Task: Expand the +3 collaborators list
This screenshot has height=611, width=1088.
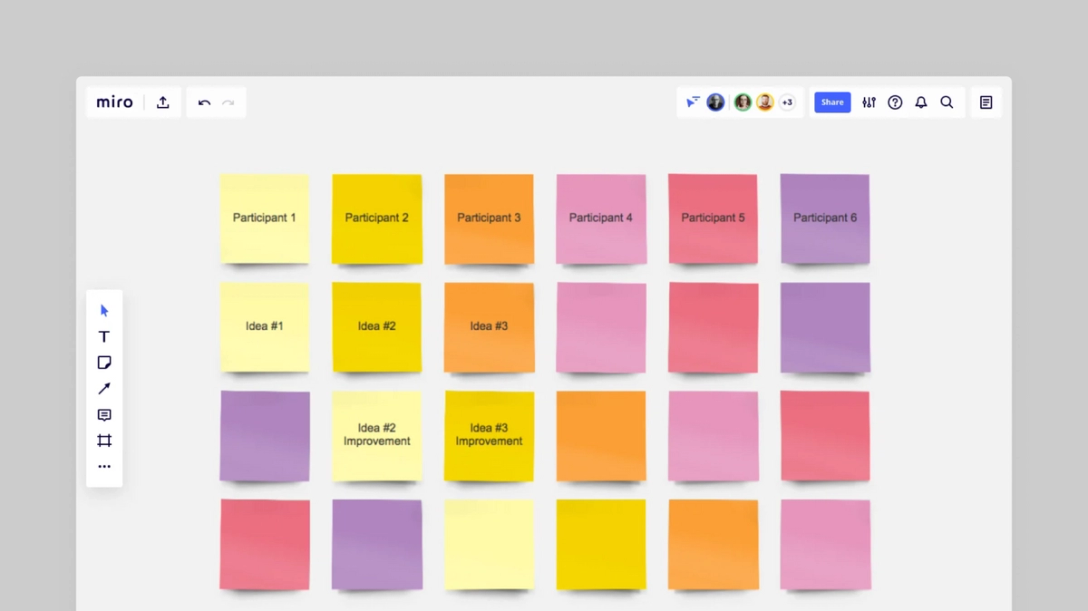Action: coord(787,102)
